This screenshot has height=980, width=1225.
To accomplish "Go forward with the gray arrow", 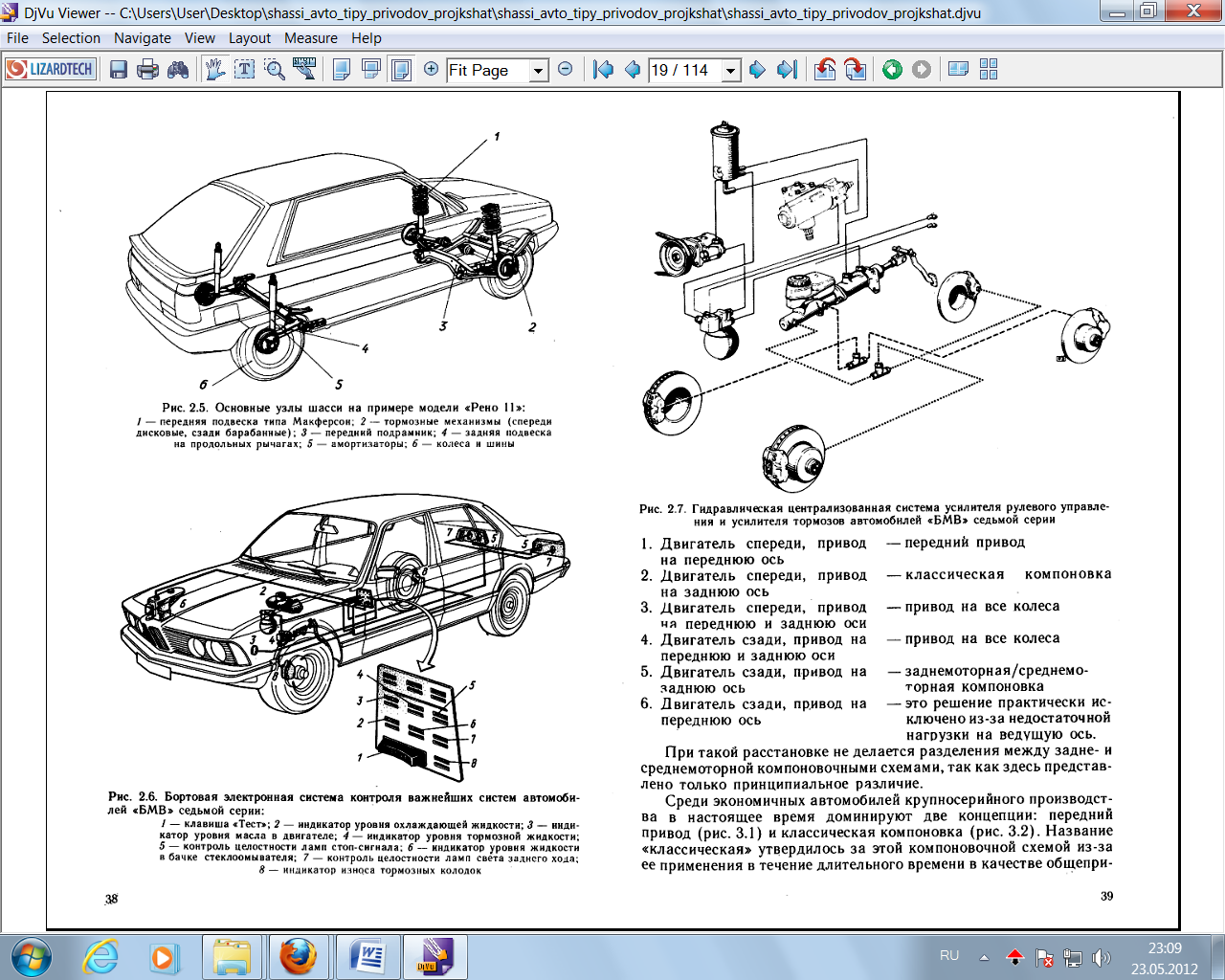I will [x=922, y=69].
